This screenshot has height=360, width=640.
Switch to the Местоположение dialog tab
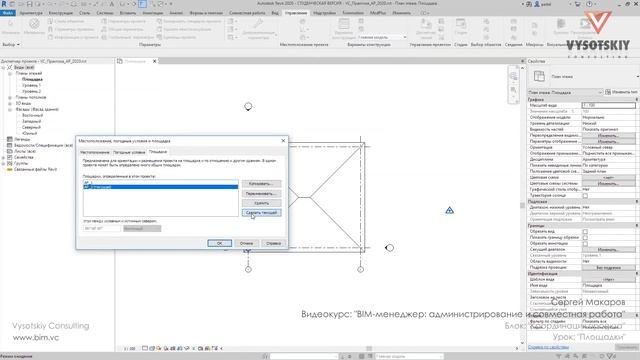(95, 152)
